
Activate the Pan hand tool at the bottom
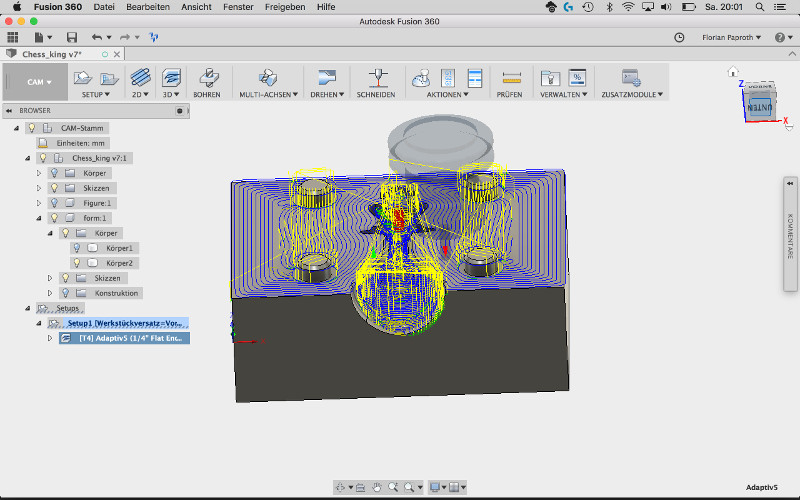point(378,487)
